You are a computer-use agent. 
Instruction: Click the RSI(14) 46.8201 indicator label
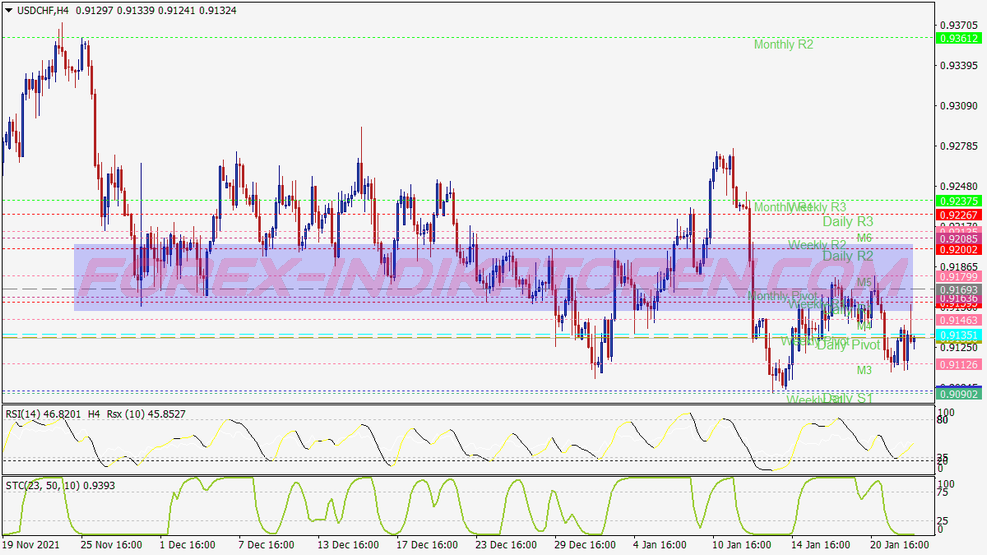tap(43, 414)
